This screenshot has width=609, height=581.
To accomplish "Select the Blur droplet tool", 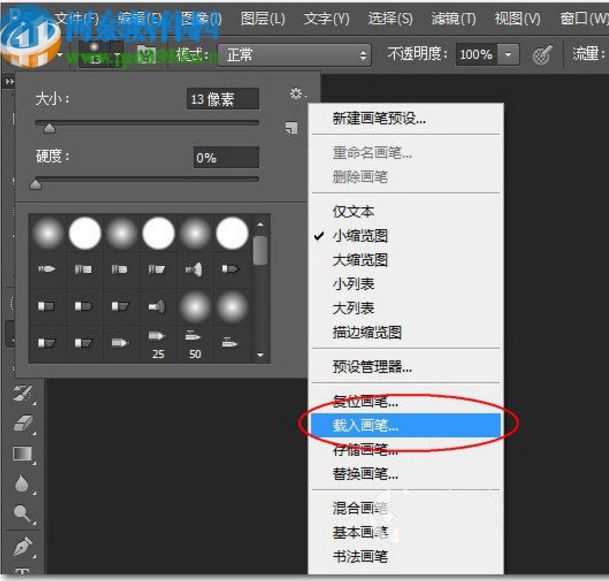I will click(x=23, y=484).
